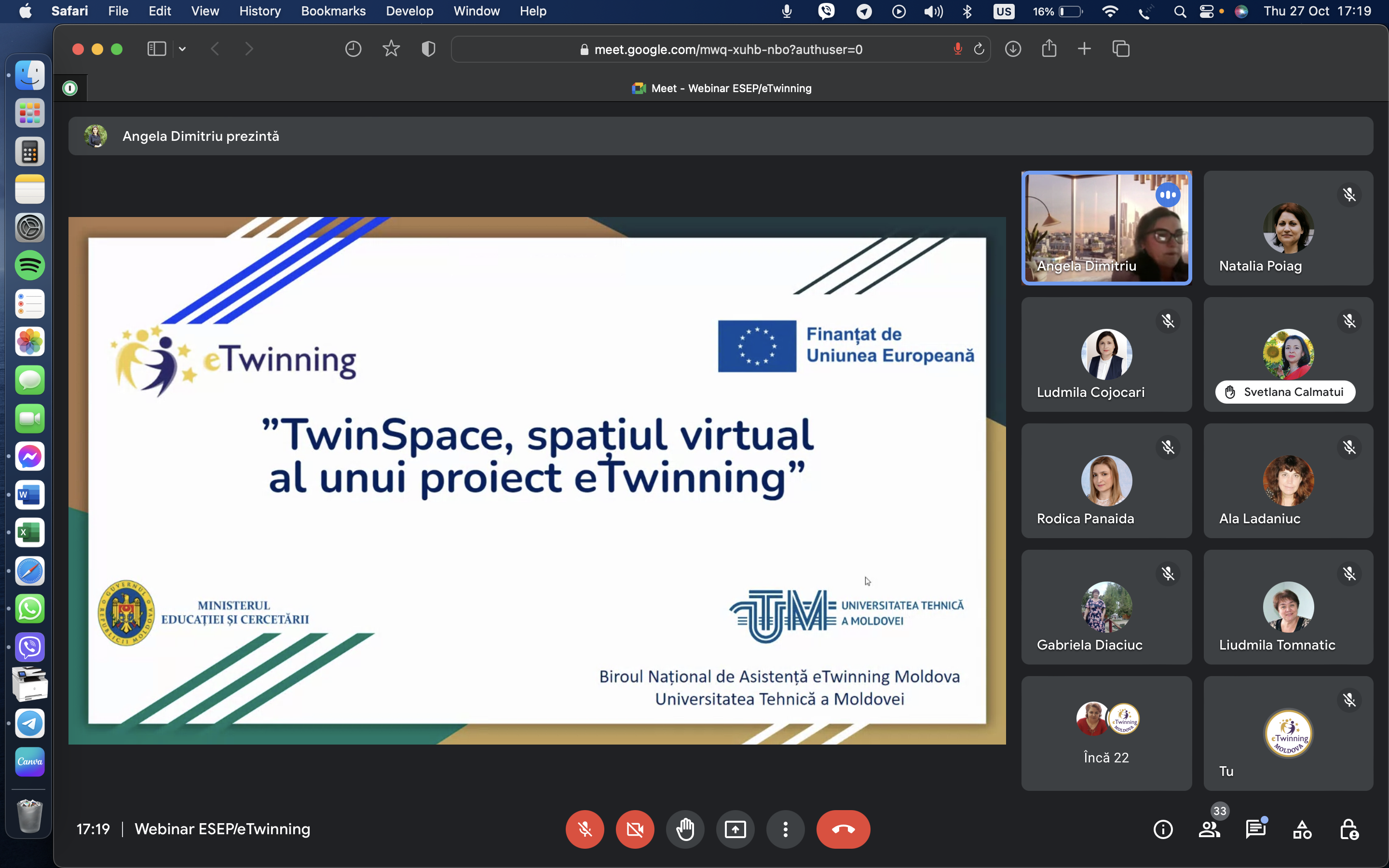Open Host controls lock icon

point(1349,829)
